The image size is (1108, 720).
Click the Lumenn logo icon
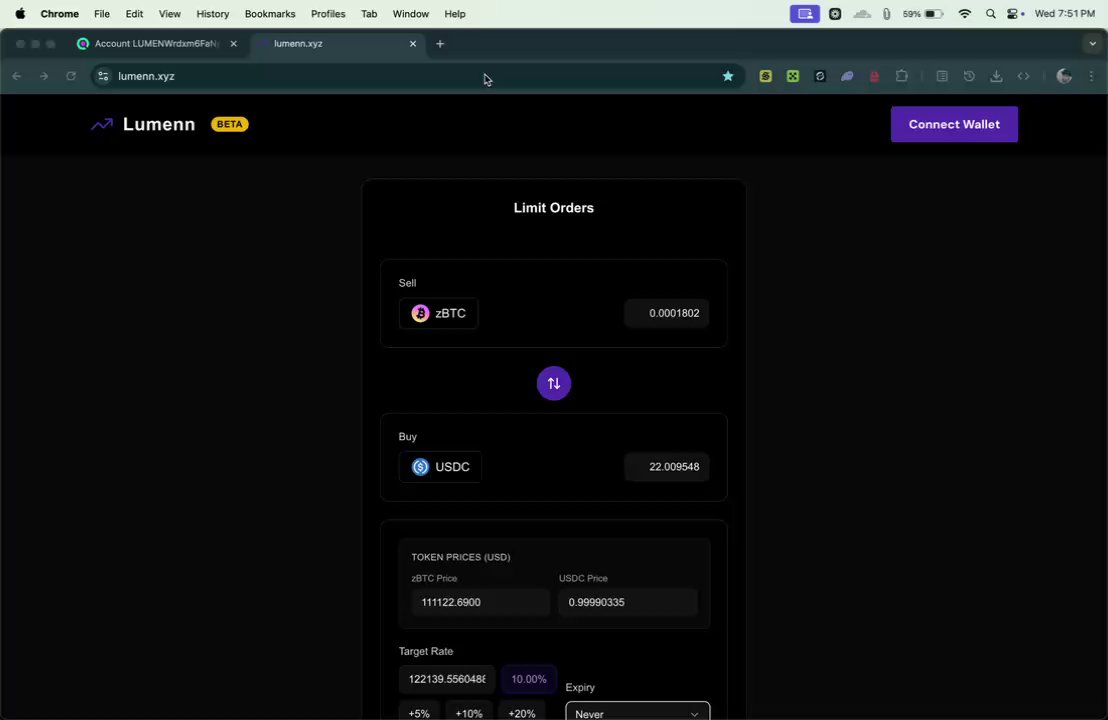tap(102, 124)
